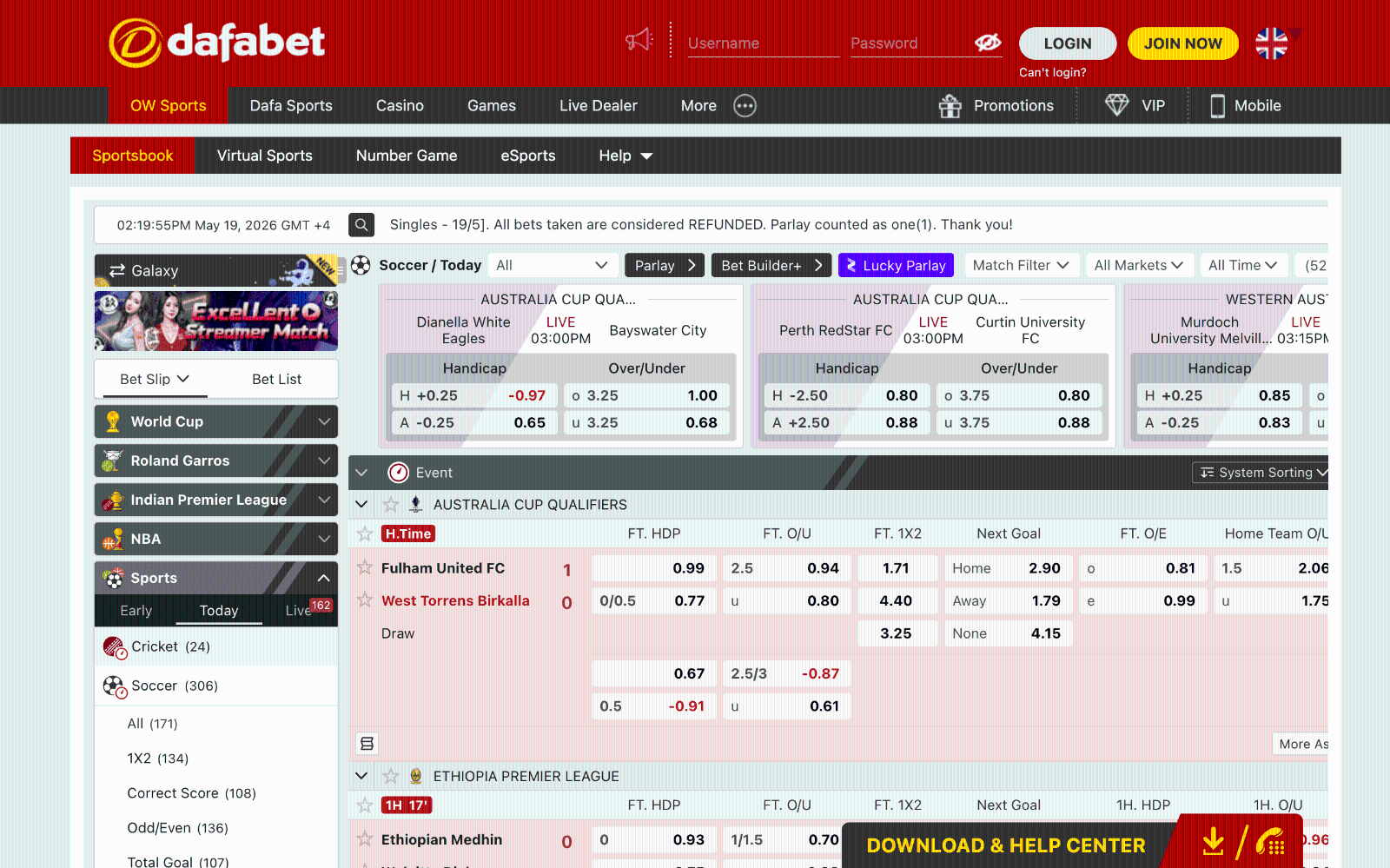Image resolution: width=1390 pixels, height=868 pixels.
Task: Favorite the Australia Cup Qualifiers league star
Action: coord(391,505)
